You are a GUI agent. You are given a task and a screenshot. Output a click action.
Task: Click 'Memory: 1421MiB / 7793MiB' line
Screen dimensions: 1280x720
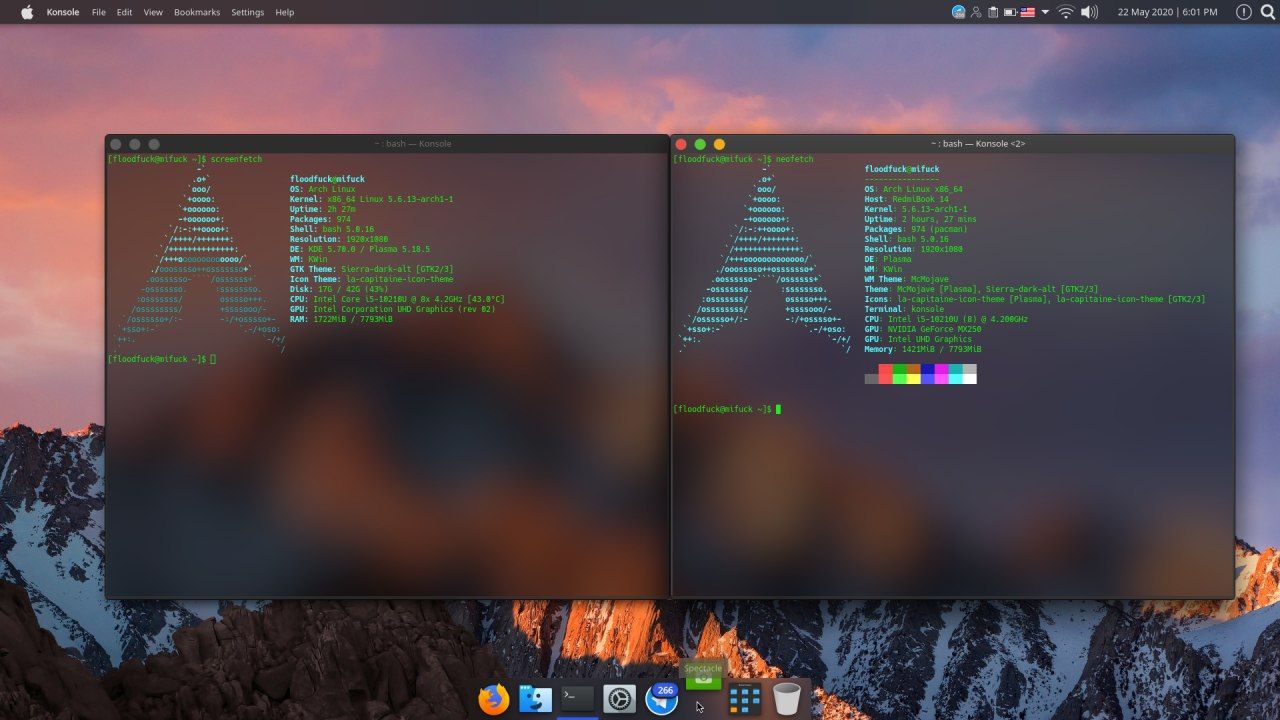tap(923, 349)
